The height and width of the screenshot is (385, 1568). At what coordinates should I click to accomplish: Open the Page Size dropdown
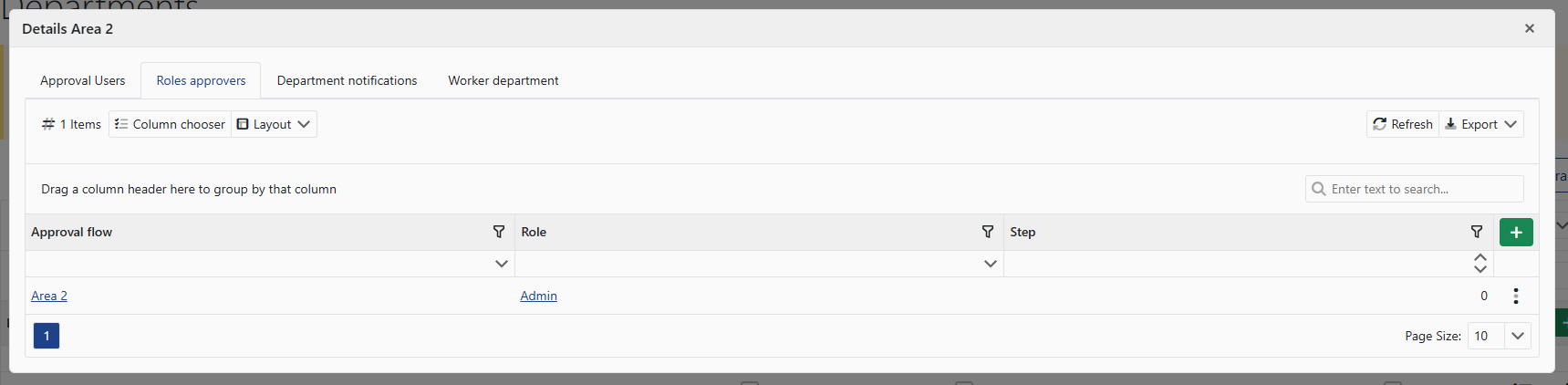pyautogui.click(x=1518, y=336)
